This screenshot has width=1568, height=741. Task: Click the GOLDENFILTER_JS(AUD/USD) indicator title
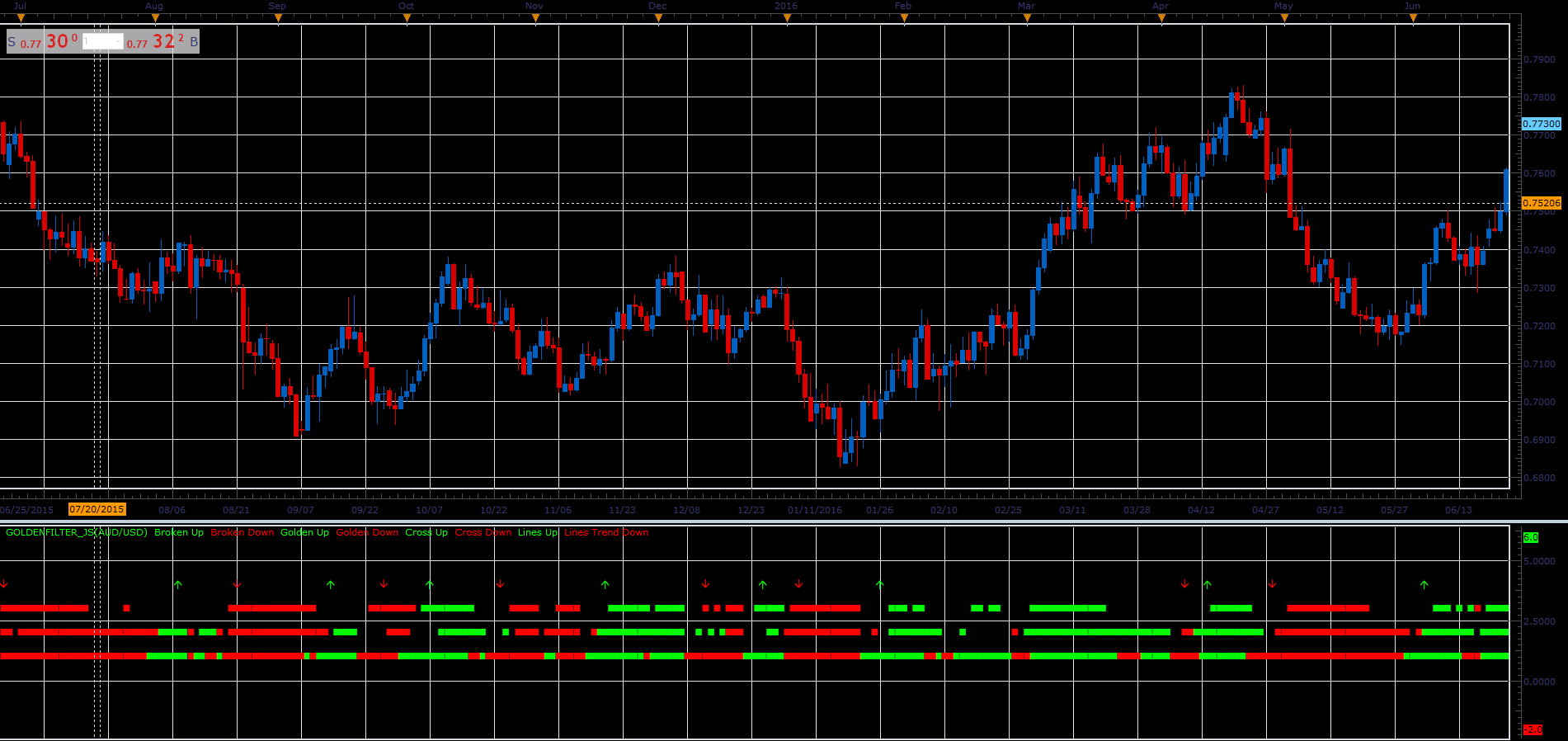(x=77, y=532)
